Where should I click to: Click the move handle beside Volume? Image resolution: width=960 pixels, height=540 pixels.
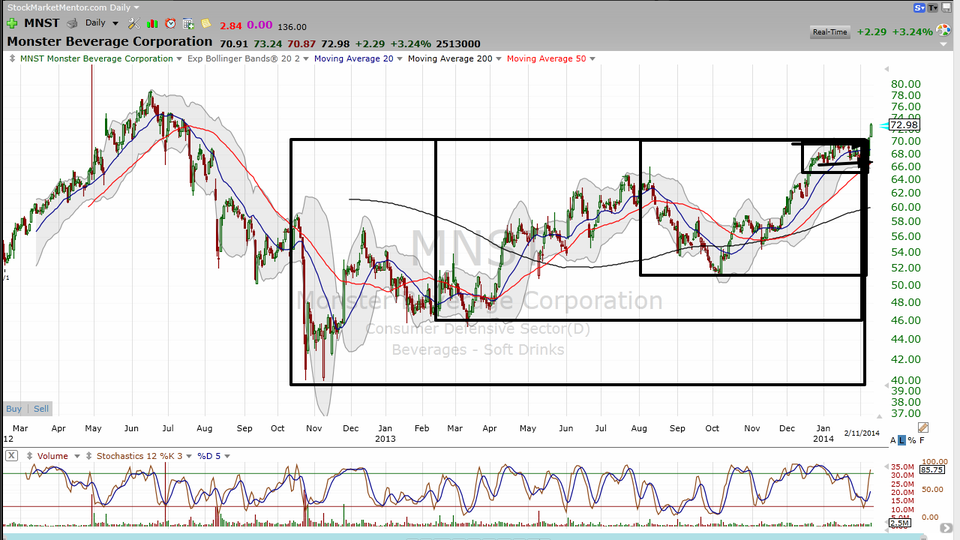tap(29, 456)
